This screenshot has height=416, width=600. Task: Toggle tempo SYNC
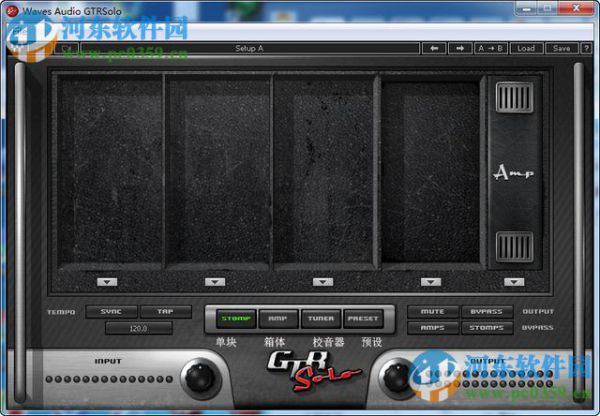(x=111, y=312)
